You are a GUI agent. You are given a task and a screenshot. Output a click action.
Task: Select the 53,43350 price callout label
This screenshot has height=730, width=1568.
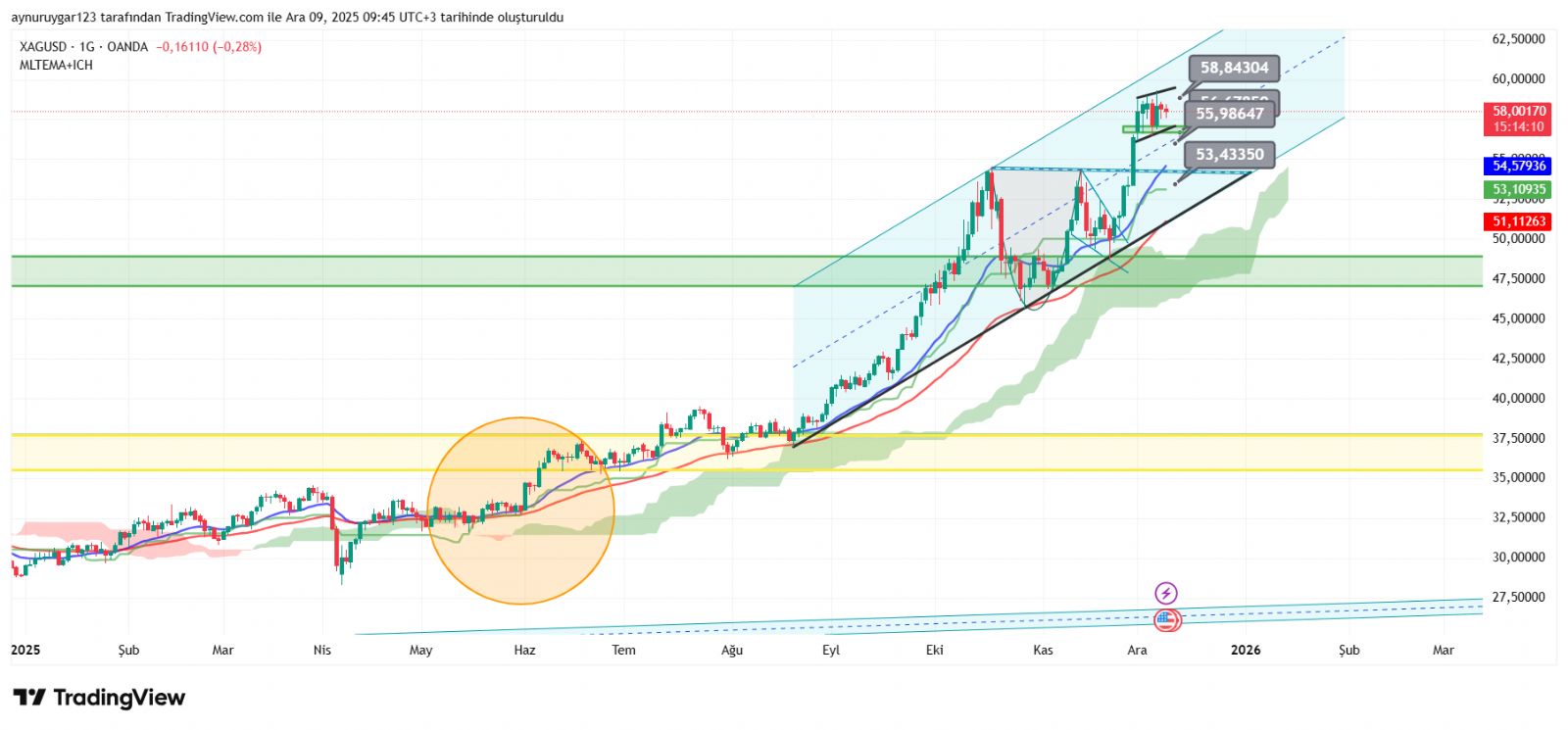pos(1229,155)
